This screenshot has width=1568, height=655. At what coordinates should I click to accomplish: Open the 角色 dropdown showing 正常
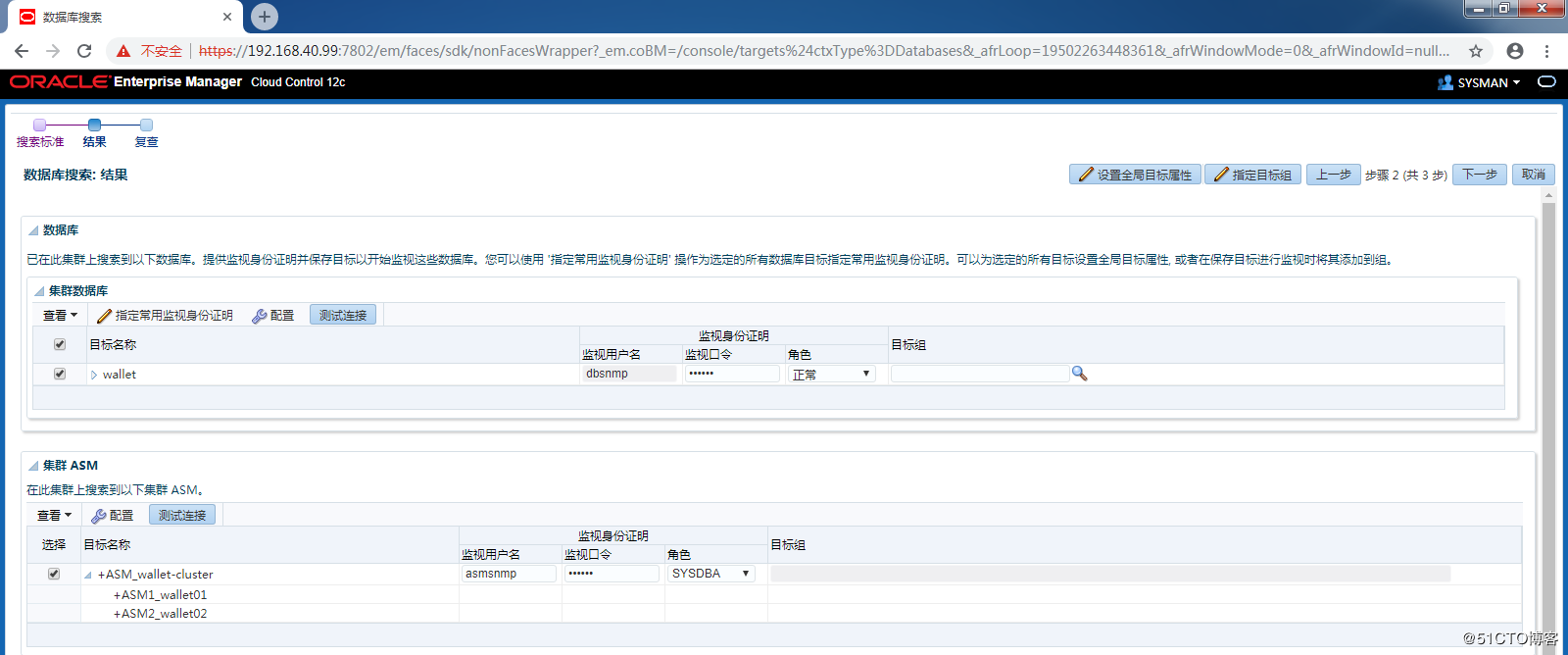pyautogui.click(x=831, y=374)
